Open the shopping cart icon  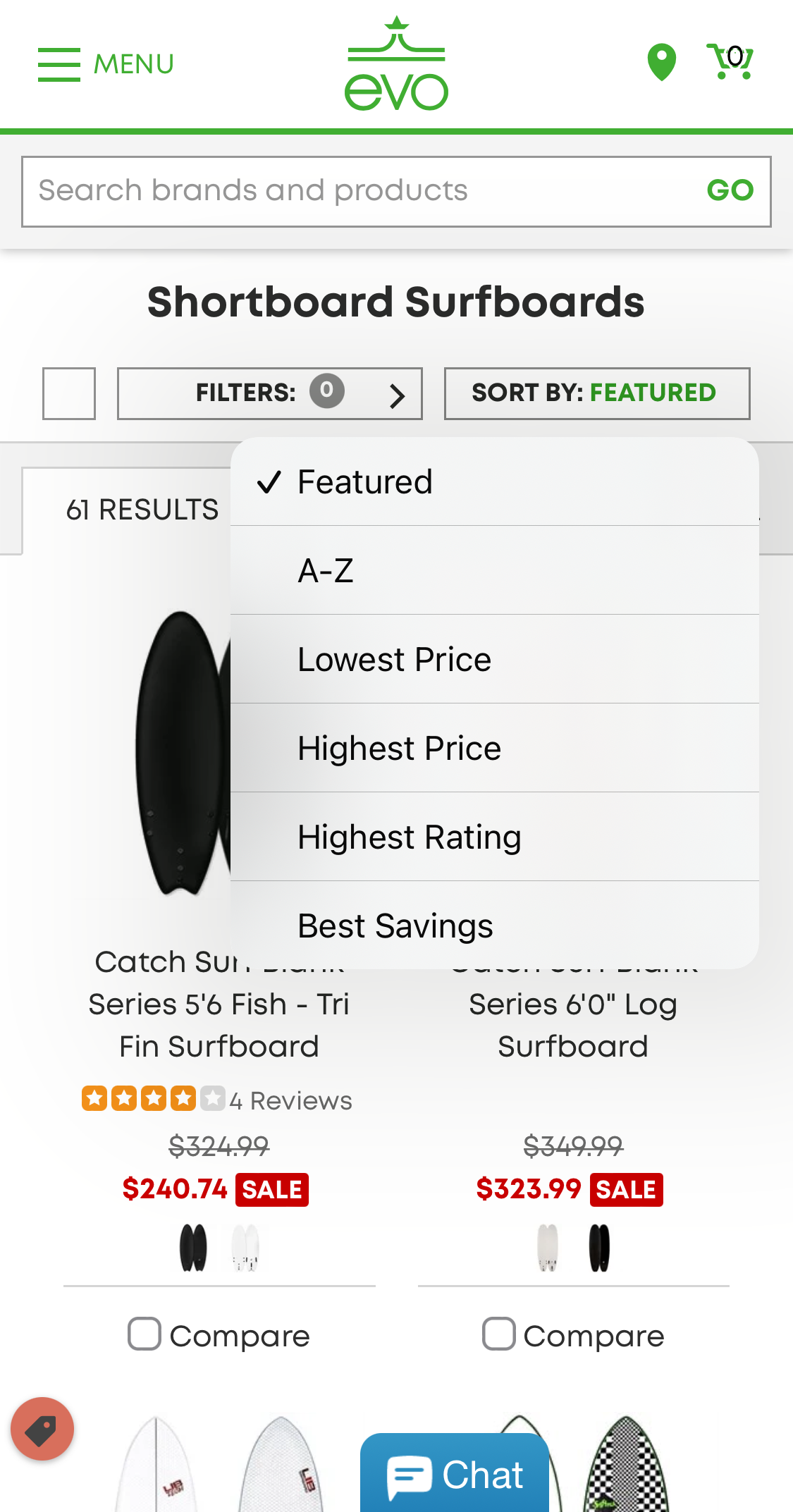click(731, 62)
